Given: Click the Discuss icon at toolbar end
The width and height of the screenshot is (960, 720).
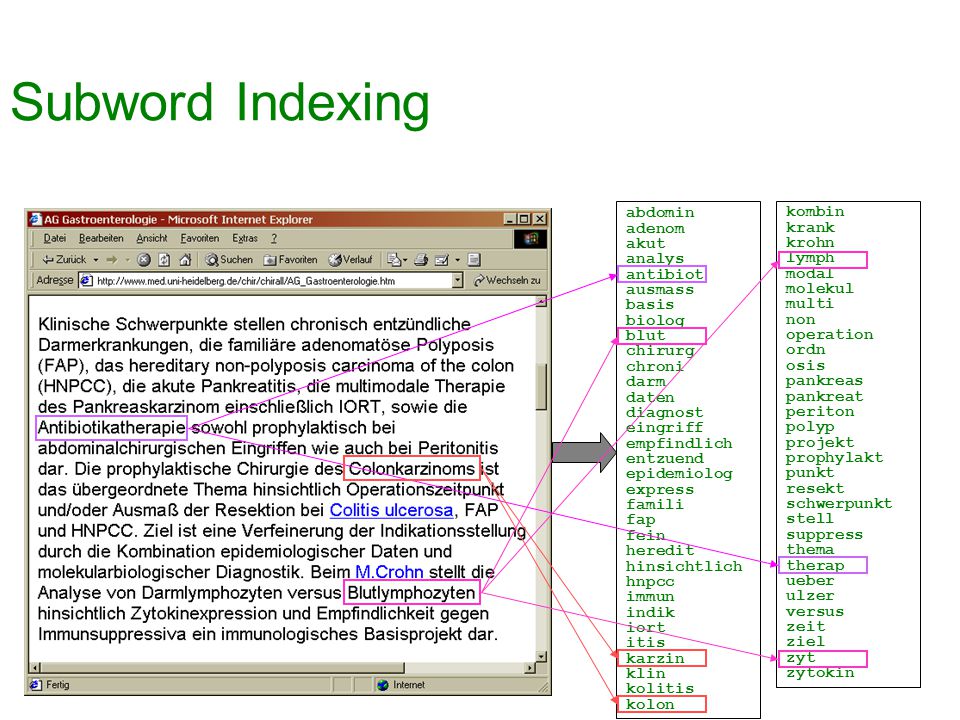Looking at the screenshot, I should click(x=474, y=260).
